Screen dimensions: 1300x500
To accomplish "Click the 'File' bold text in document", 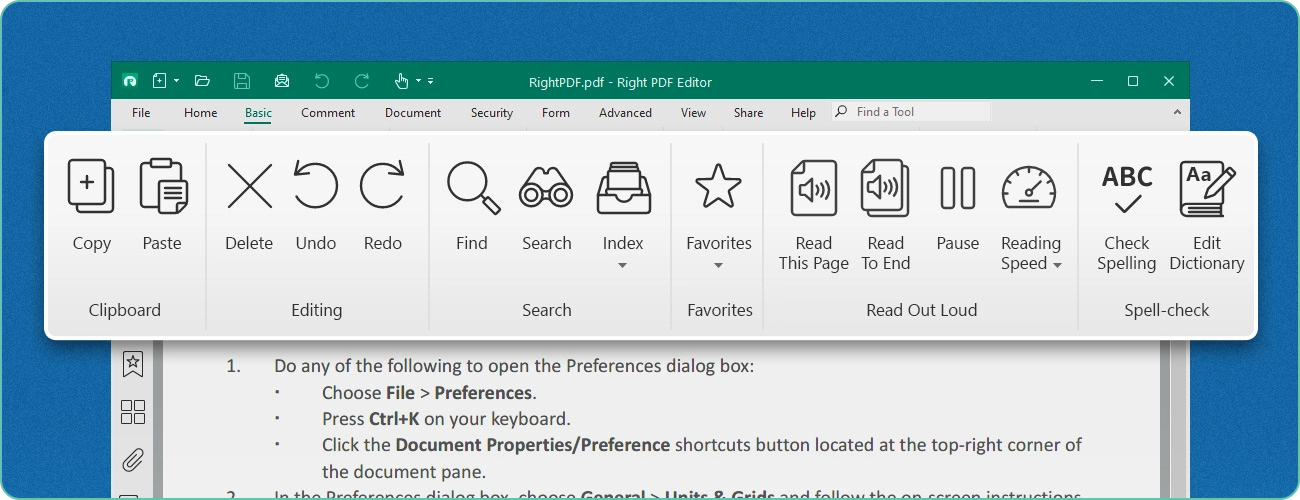I will (400, 393).
